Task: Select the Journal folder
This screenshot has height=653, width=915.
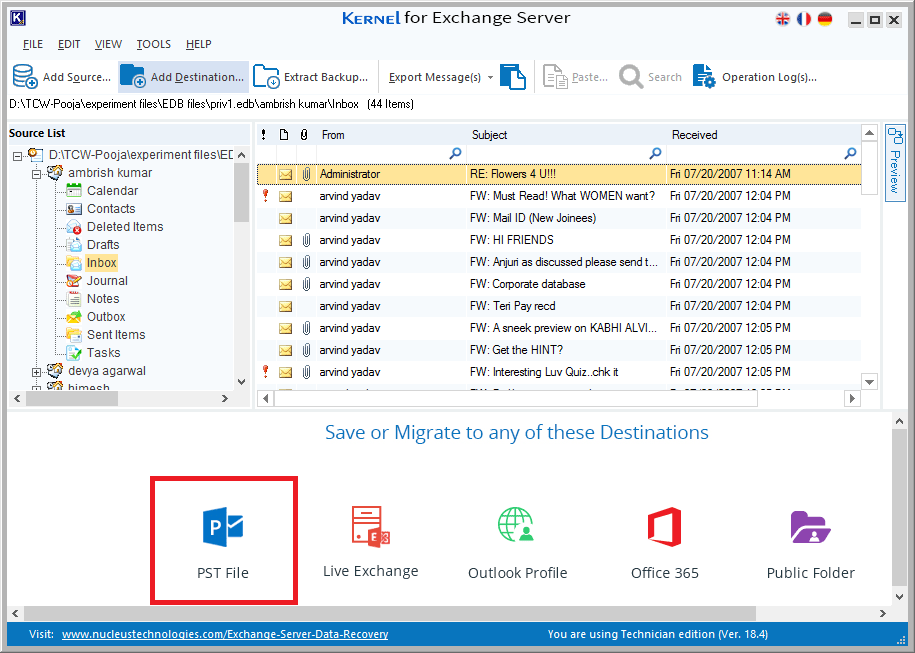Action: click(107, 281)
